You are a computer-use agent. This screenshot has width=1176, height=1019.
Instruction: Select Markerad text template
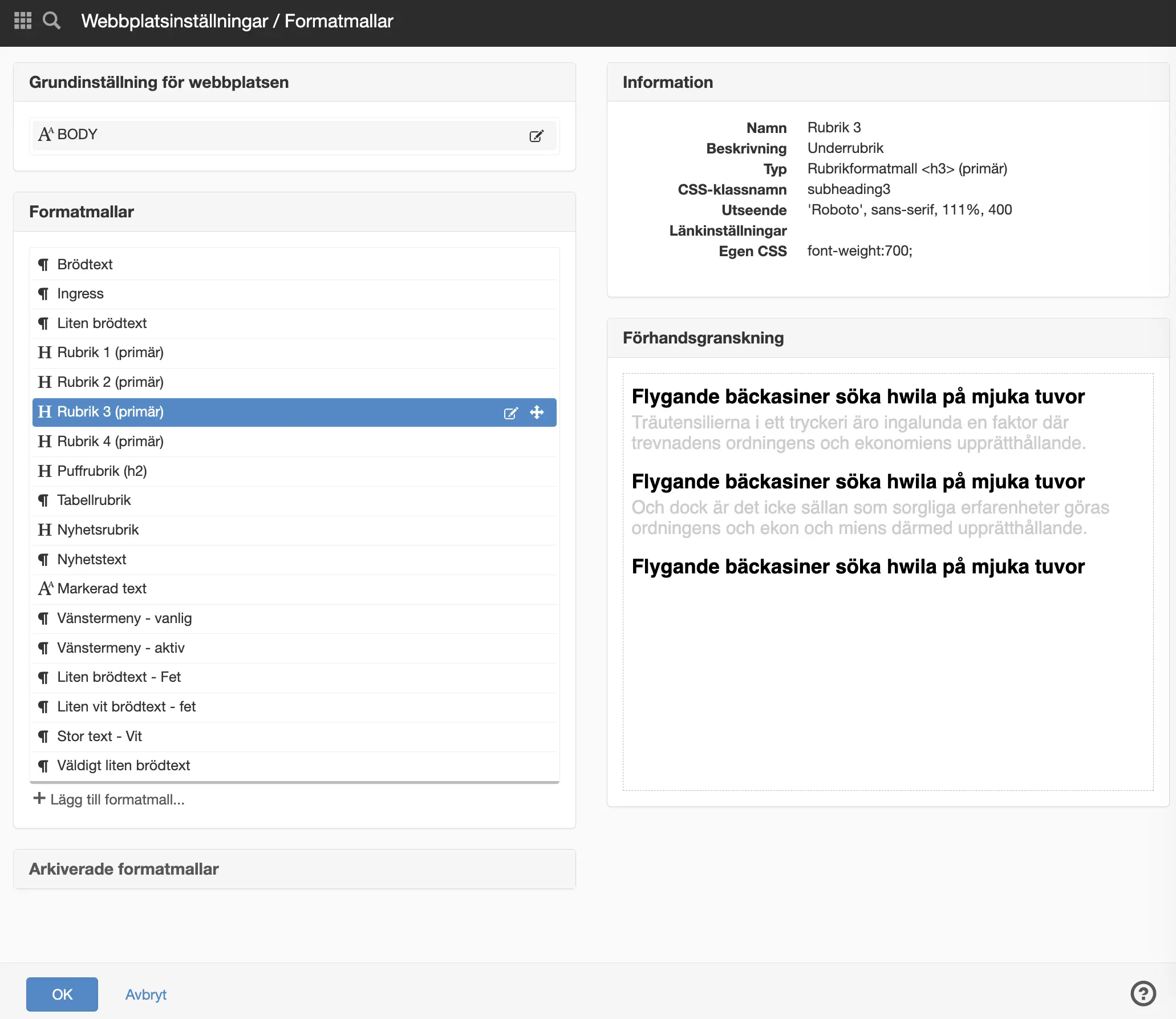pos(294,589)
